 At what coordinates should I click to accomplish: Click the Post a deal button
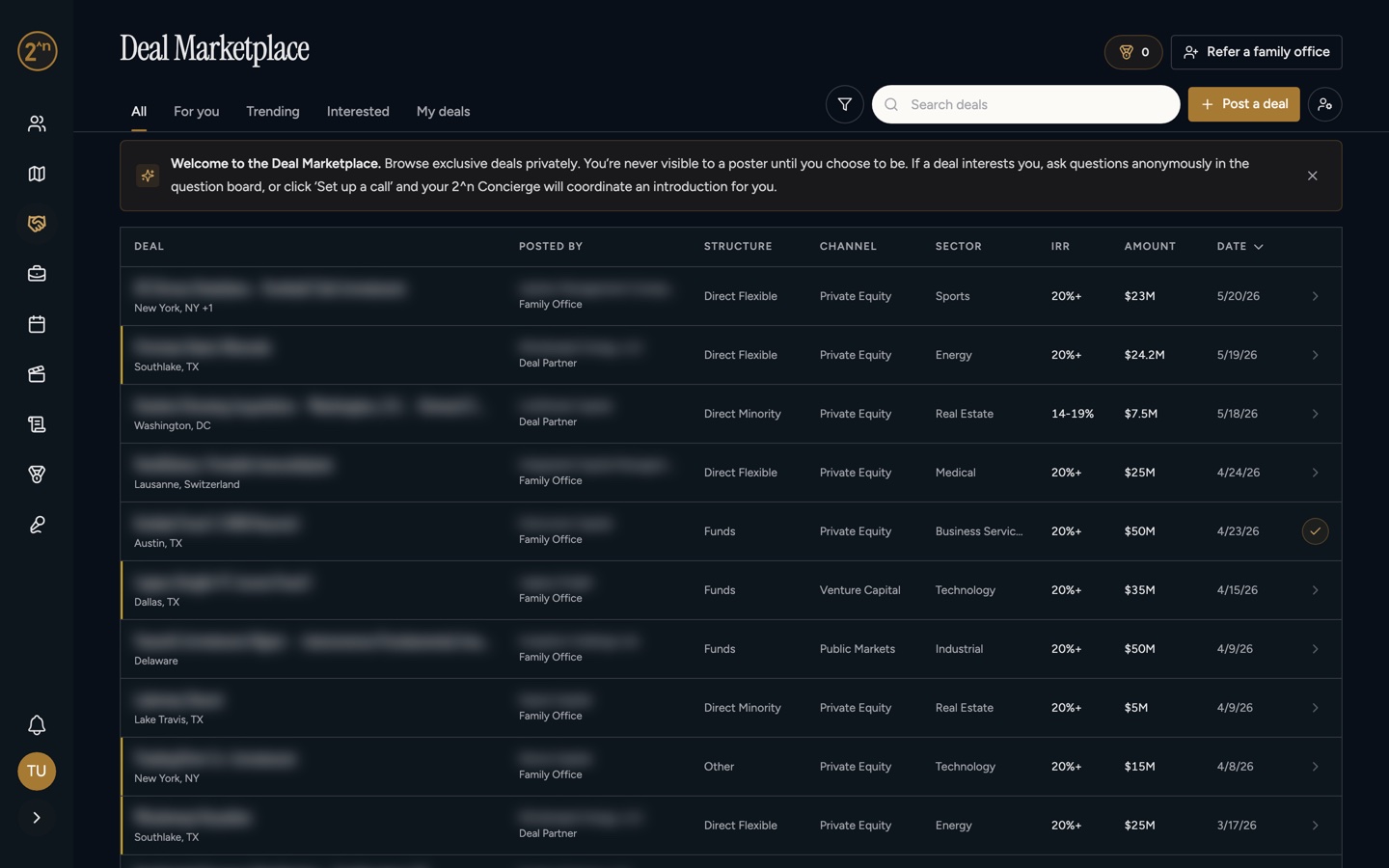pos(1243,104)
